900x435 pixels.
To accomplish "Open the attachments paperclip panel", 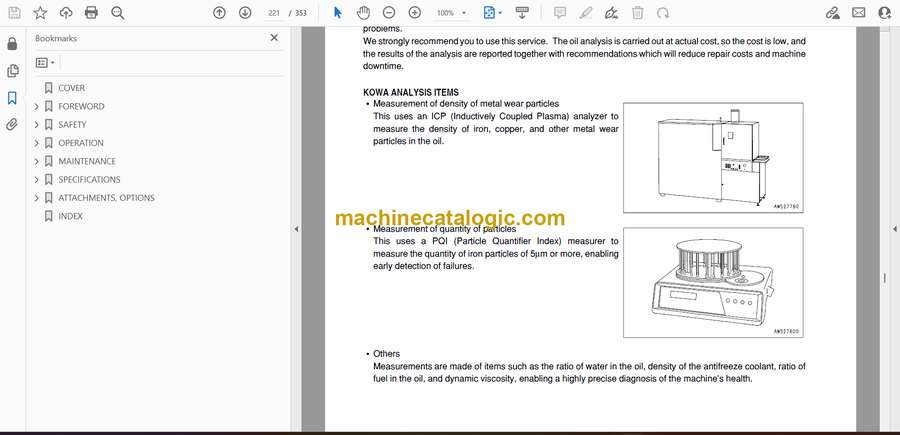I will point(12,125).
